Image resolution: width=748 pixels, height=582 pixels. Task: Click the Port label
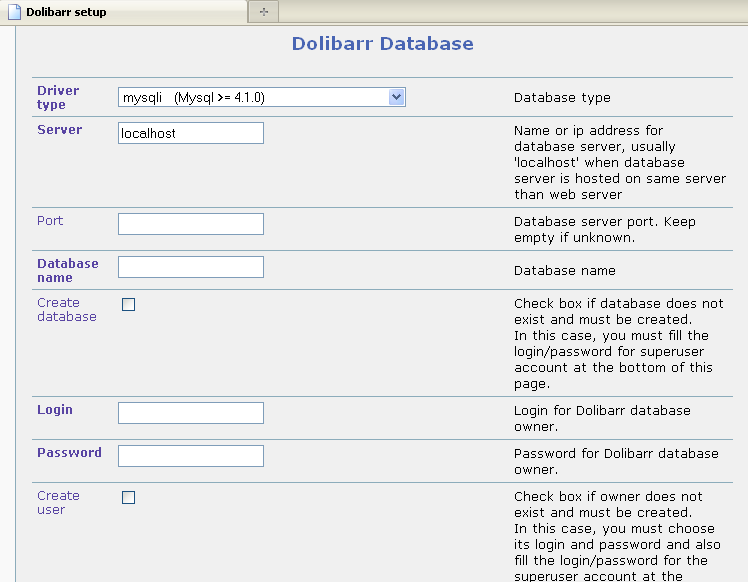(50, 220)
